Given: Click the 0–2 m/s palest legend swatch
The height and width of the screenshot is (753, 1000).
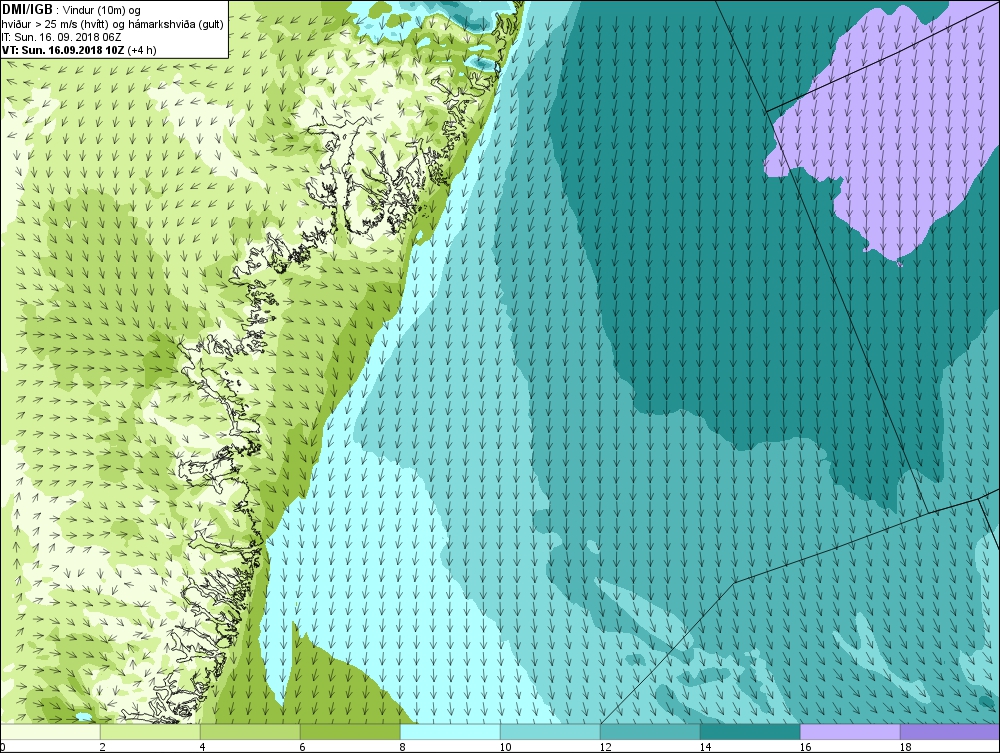Looking at the screenshot, I should 50,731.
